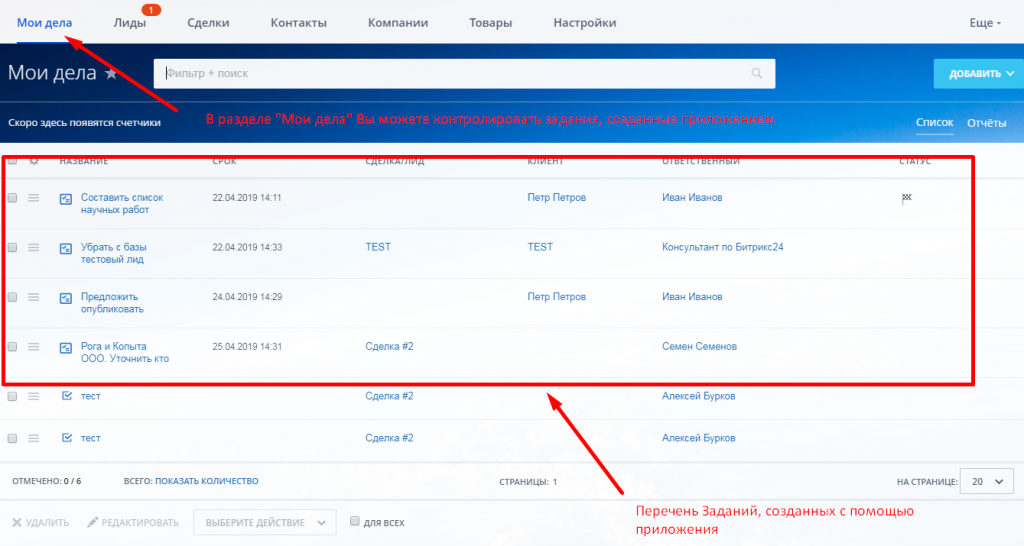The height and width of the screenshot is (546, 1024).
Task: Open the Мои дела tab
Action: (x=44, y=22)
